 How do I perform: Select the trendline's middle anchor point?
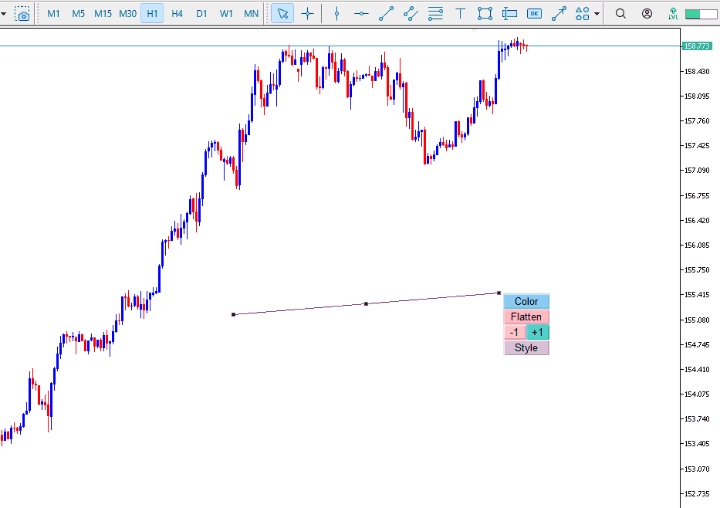point(366,303)
